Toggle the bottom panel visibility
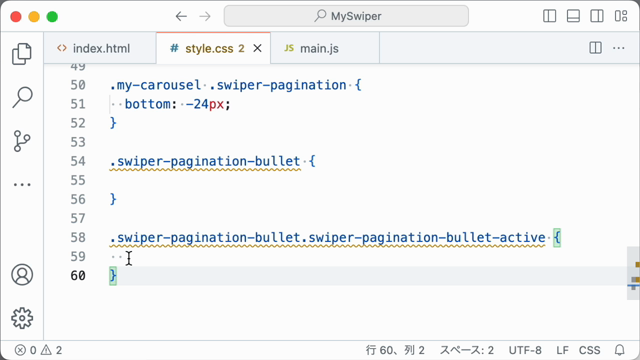640x360 pixels. 573,16
